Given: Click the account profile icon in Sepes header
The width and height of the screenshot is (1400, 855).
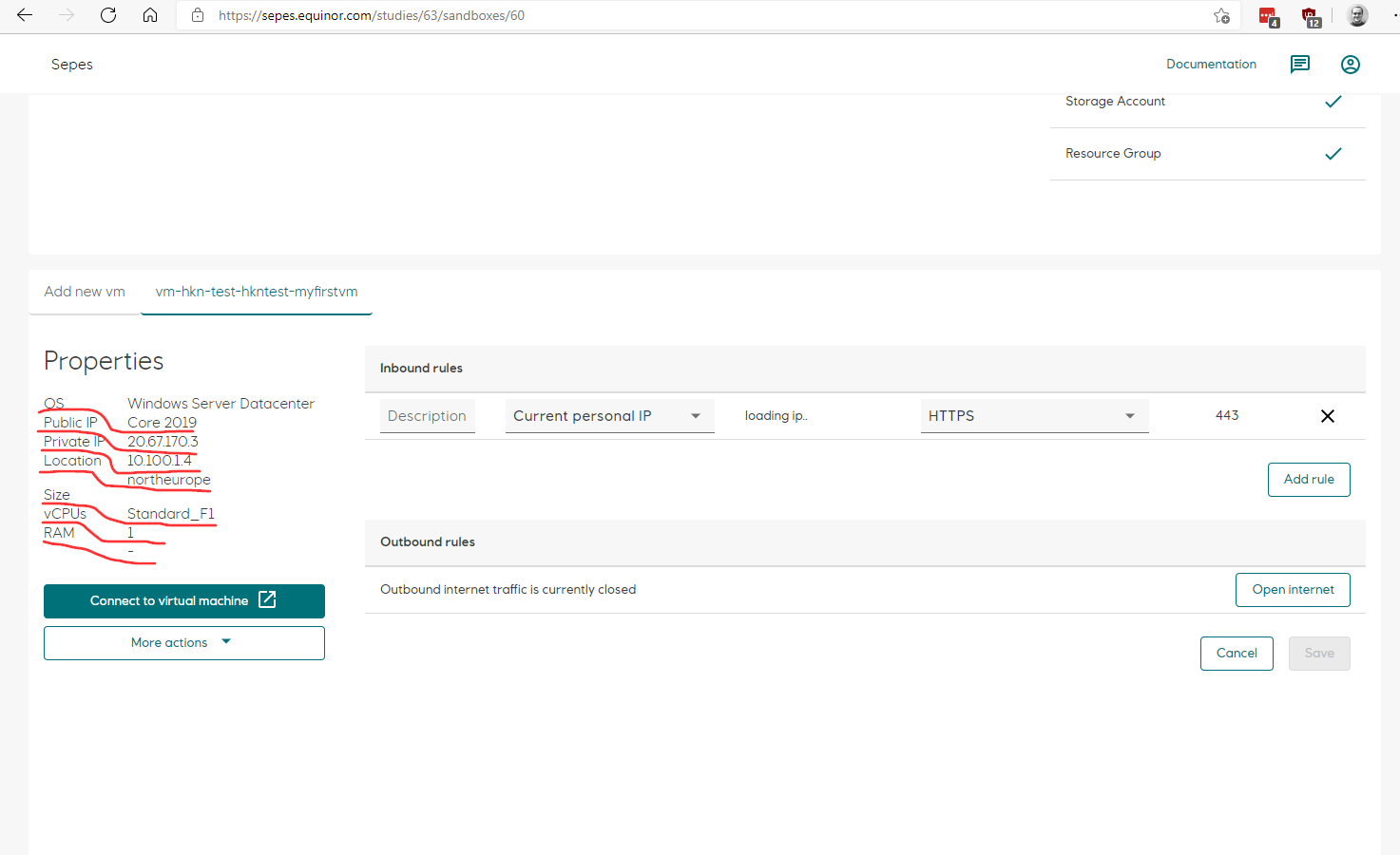Looking at the screenshot, I should click(1351, 64).
